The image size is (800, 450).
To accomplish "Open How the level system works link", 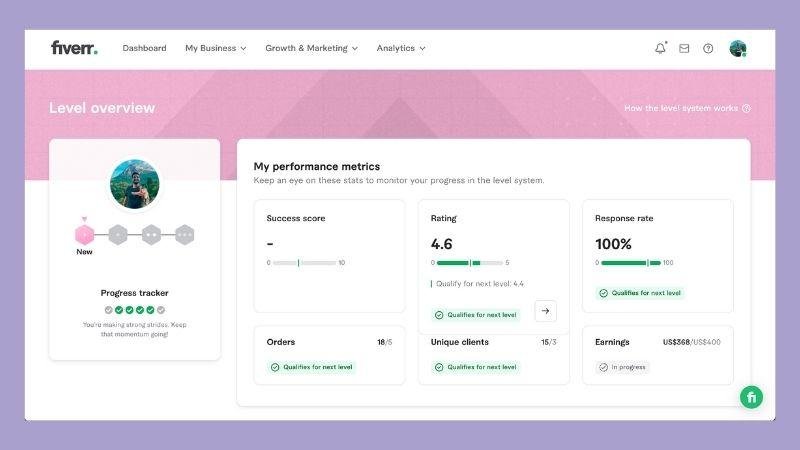I will (x=686, y=108).
